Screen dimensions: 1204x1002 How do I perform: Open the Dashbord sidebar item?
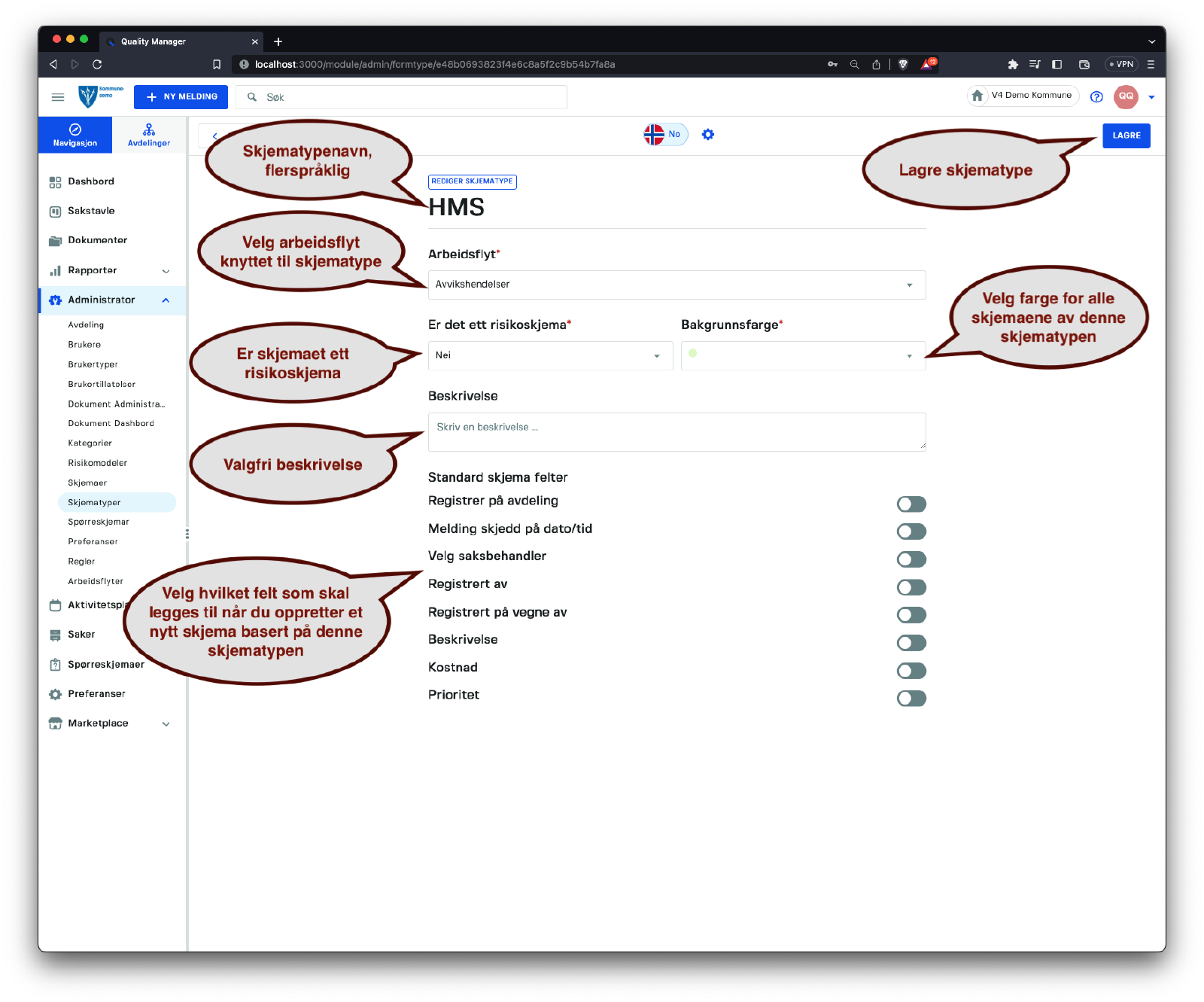[x=91, y=181]
